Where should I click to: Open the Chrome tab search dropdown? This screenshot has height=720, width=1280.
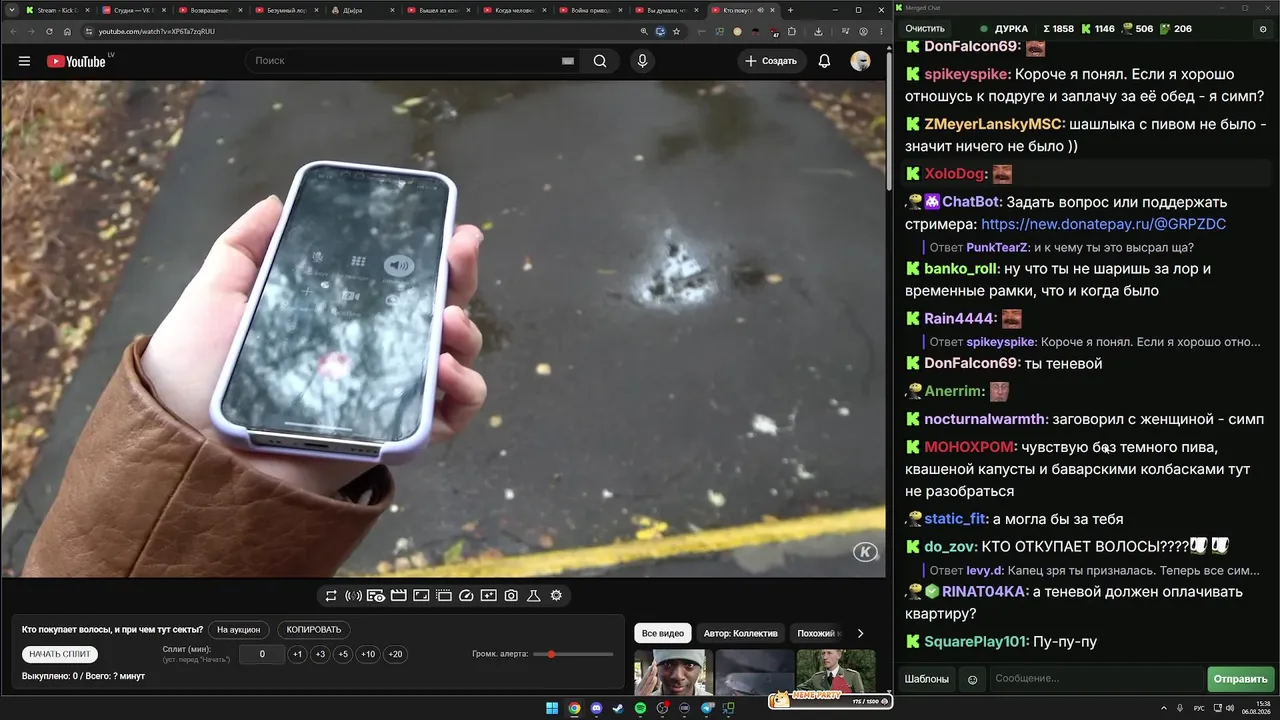tap(10, 10)
